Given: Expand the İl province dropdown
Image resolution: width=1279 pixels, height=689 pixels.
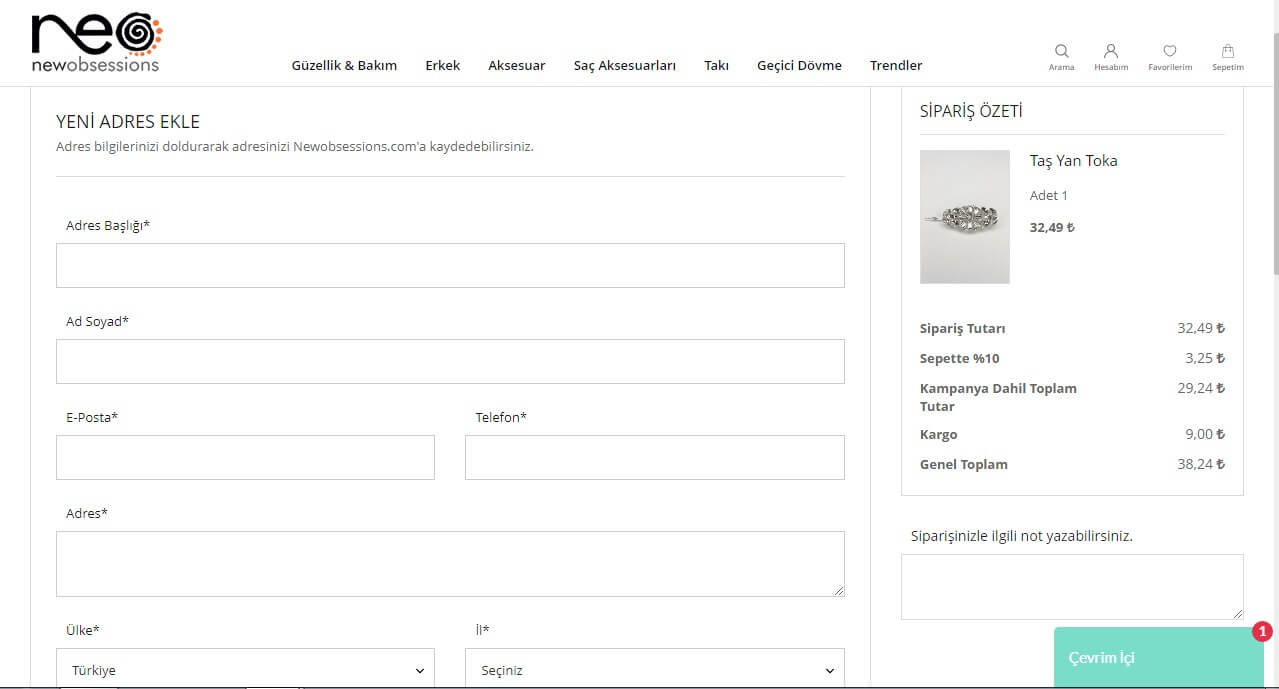Looking at the screenshot, I should pyautogui.click(x=654, y=669).
